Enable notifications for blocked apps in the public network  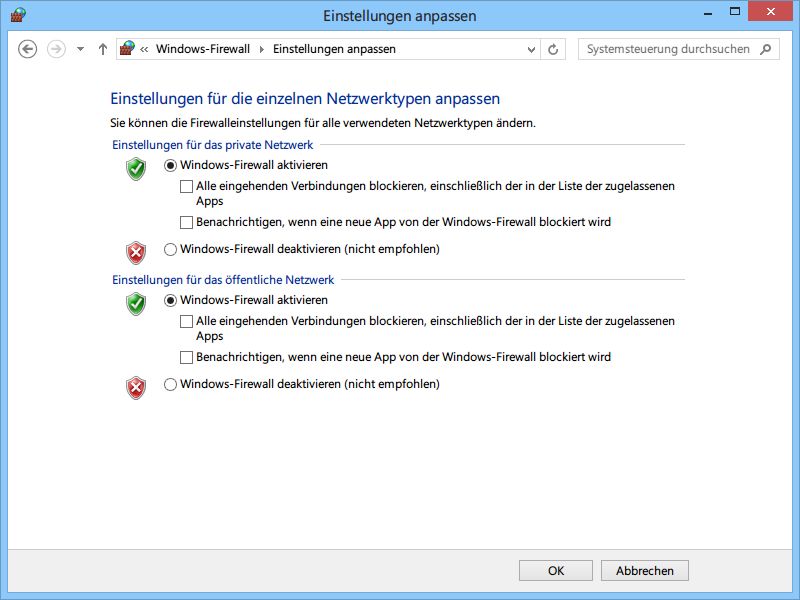coord(186,357)
